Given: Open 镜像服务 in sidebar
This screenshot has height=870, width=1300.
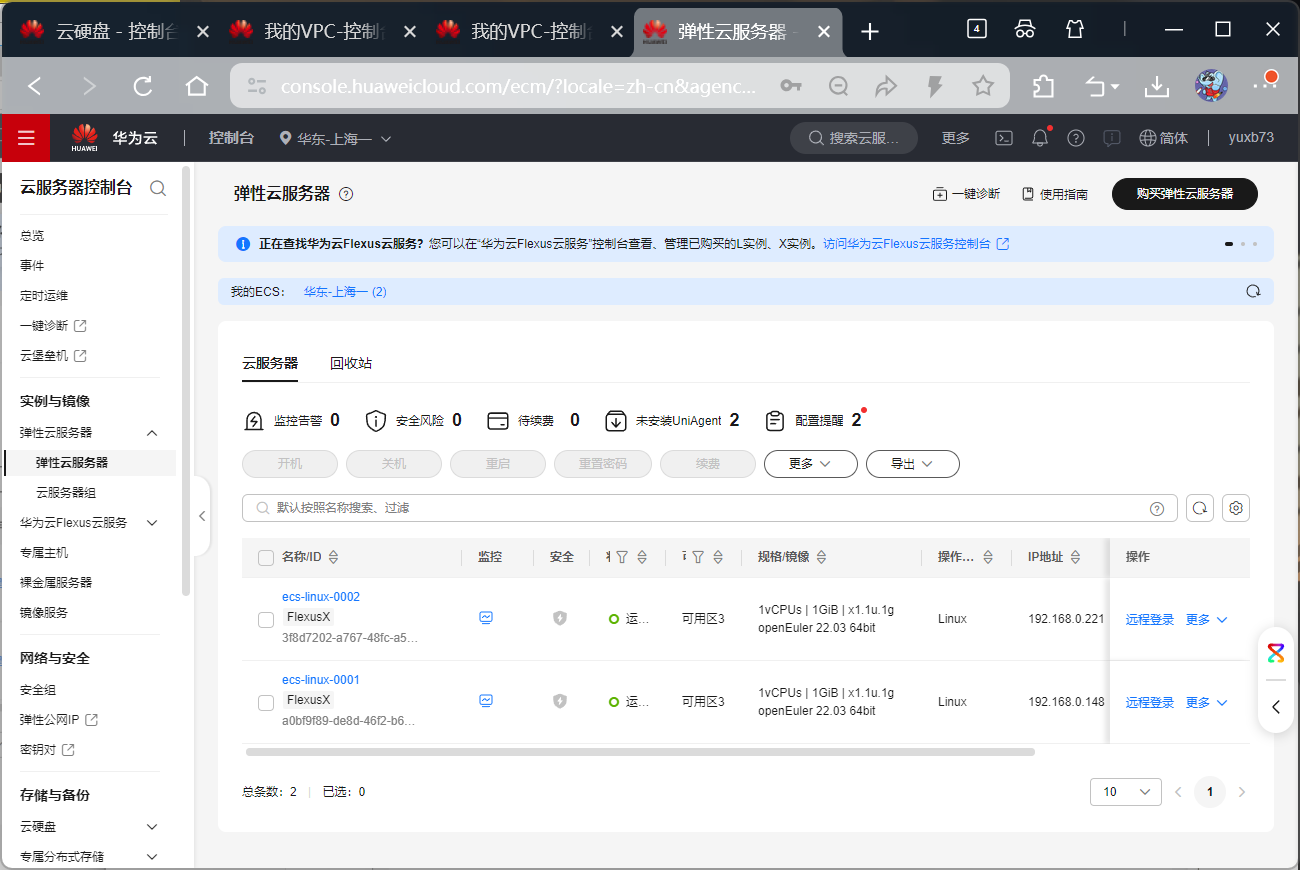Looking at the screenshot, I should click(x=44, y=613).
